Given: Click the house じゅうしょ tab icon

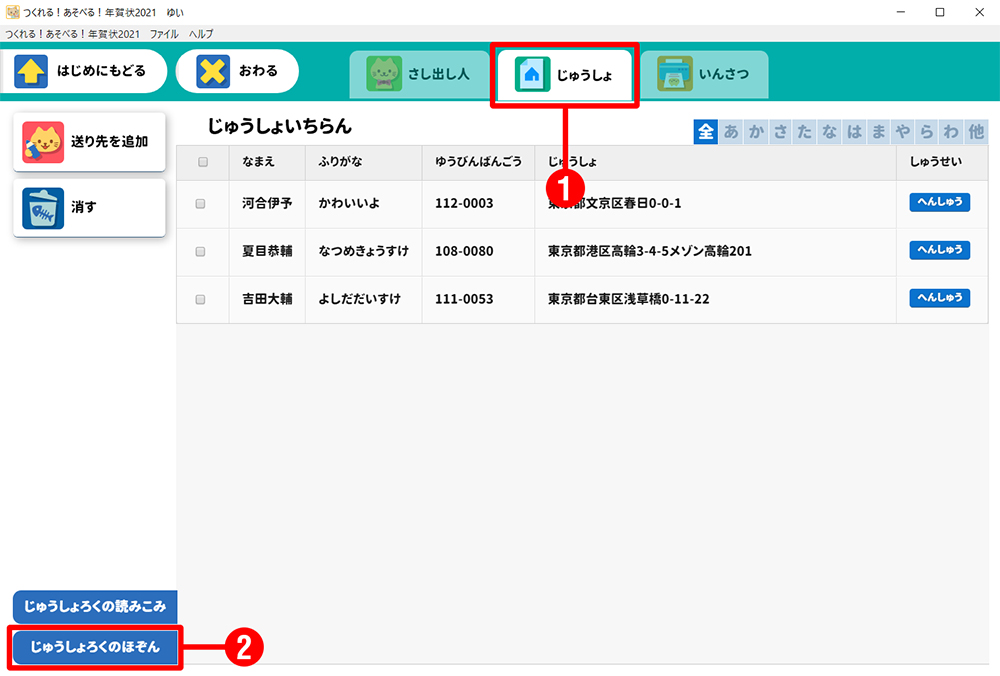Looking at the screenshot, I should tap(532, 74).
